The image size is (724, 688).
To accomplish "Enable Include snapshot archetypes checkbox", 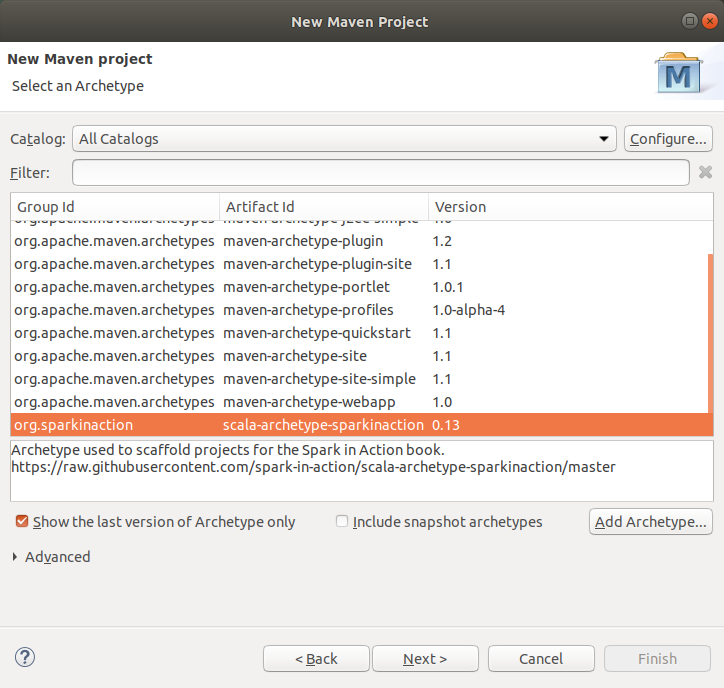I will click(342, 522).
